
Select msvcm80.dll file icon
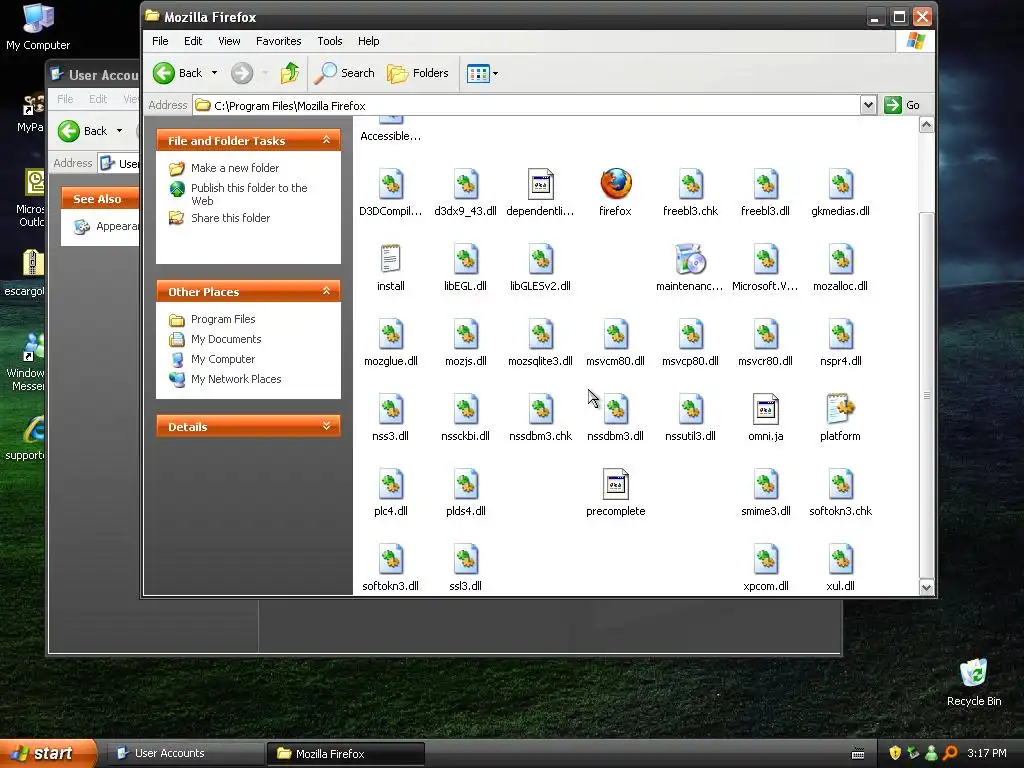click(615, 334)
